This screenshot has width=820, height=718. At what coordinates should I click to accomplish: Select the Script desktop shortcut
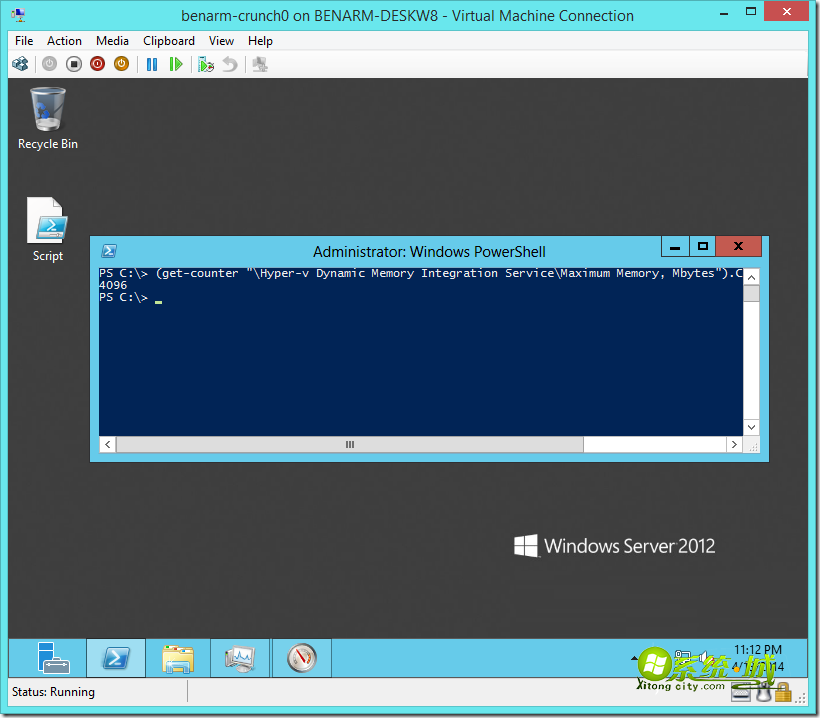point(47,229)
